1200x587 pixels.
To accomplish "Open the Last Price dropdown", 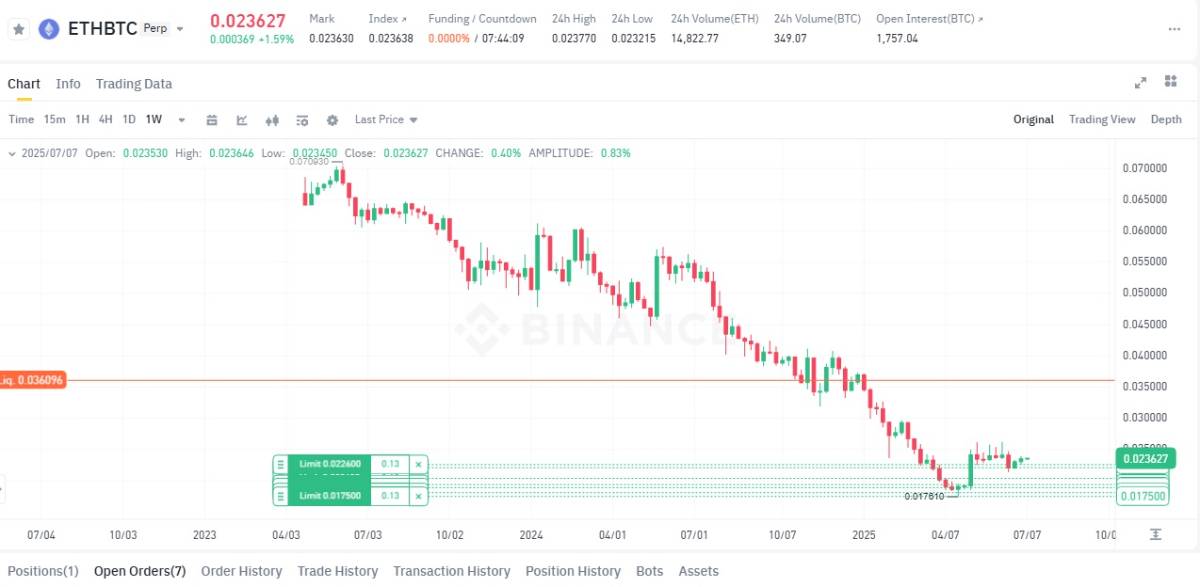I will click(386, 119).
